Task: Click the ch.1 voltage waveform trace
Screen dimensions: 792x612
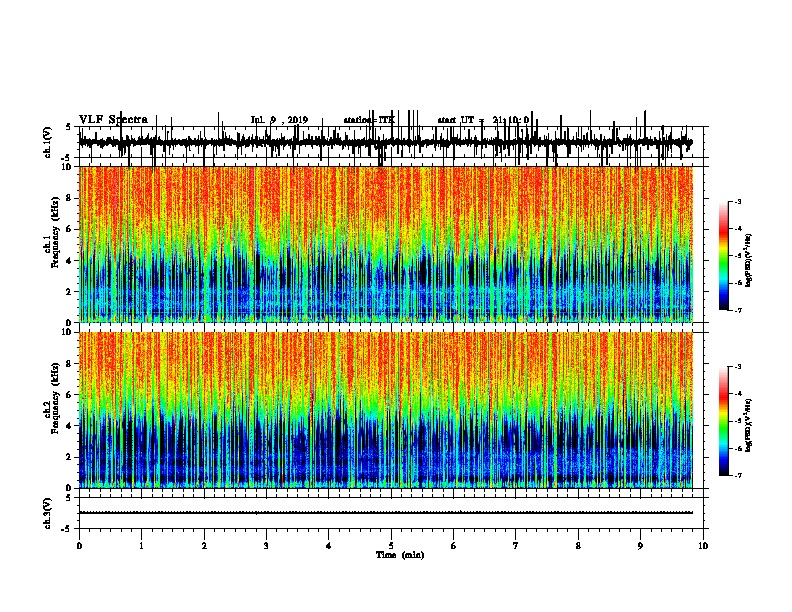Action: pyautogui.click(x=386, y=143)
